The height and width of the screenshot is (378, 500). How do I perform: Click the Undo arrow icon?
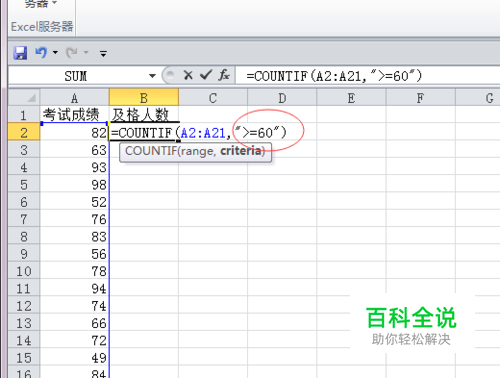41,52
